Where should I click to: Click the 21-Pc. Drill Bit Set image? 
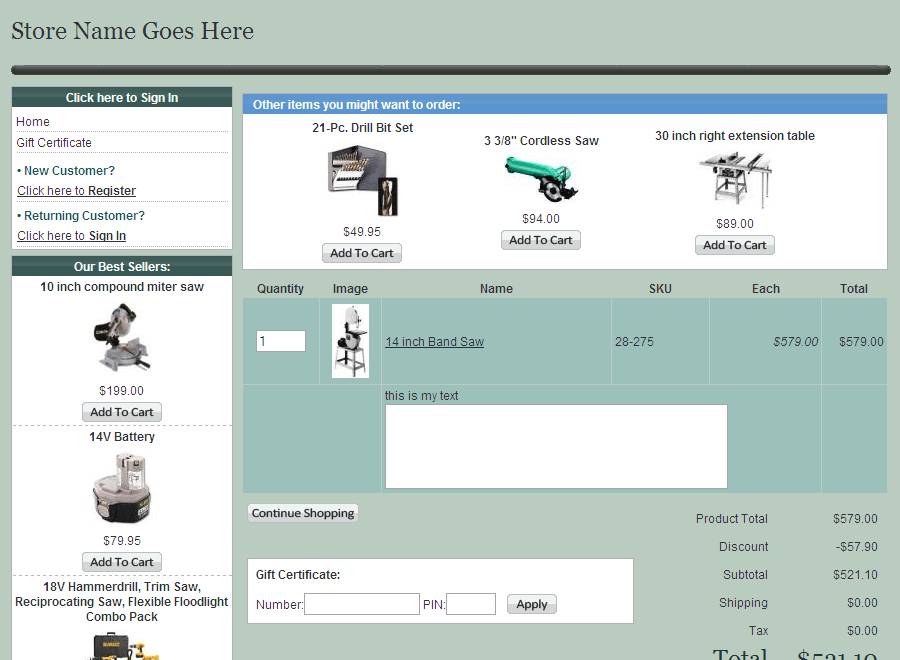pyautogui.click(x=362, y=180)
